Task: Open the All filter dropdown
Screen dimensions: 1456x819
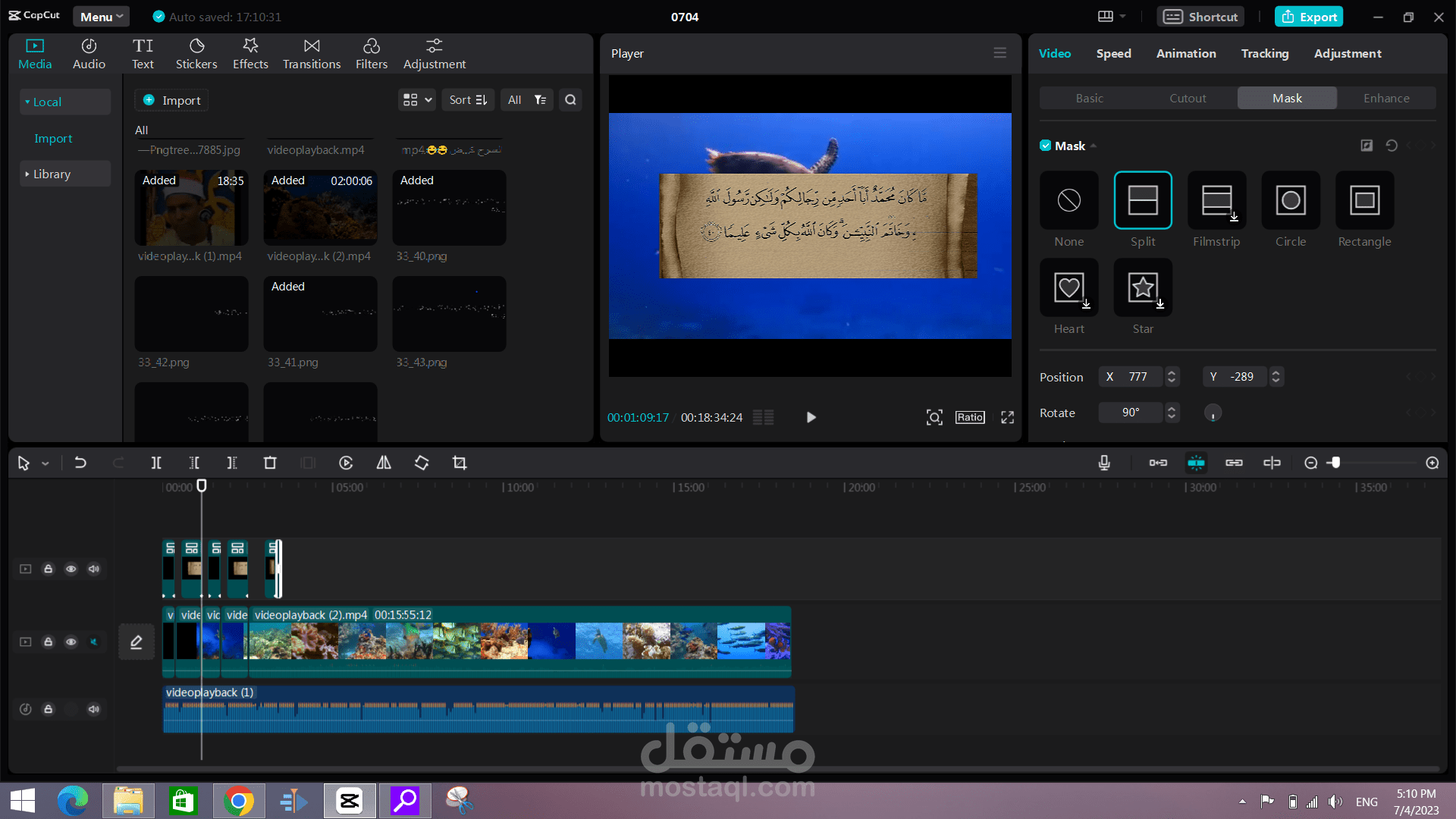Action: point(527,99)
